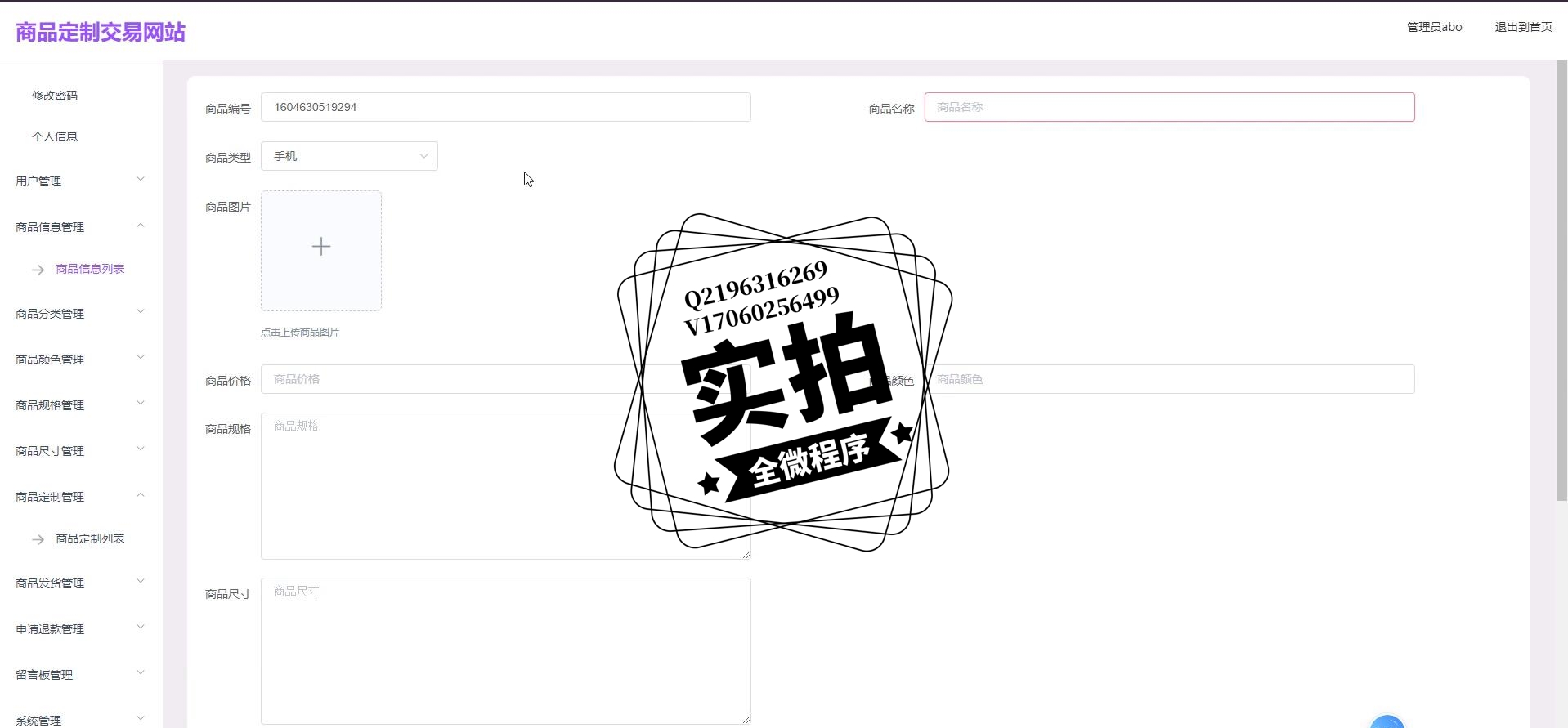The image size is (1568, 728).
Task: Expand the 商品分类管理 chevron
Action: [141, 311]
